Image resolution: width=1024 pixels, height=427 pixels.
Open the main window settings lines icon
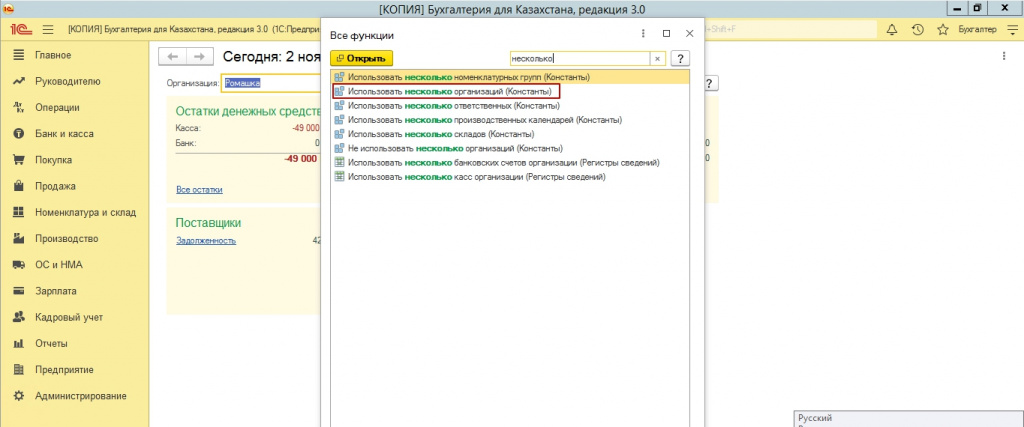(1012, 29)
